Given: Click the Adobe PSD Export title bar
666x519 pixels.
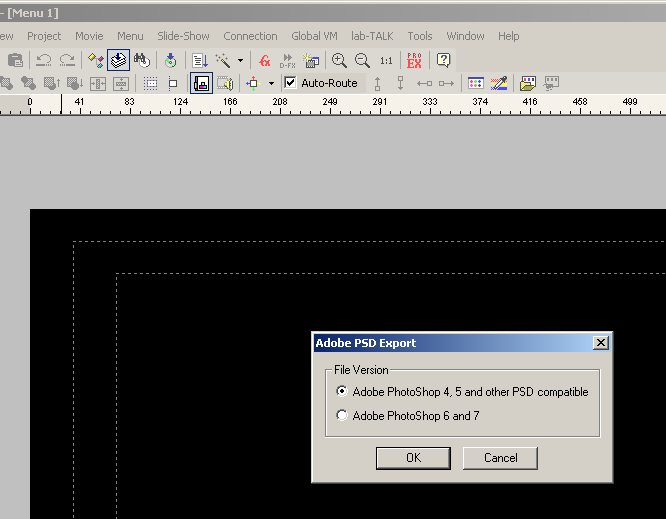Looking at the screenshot, I should (x=462, y=343).
